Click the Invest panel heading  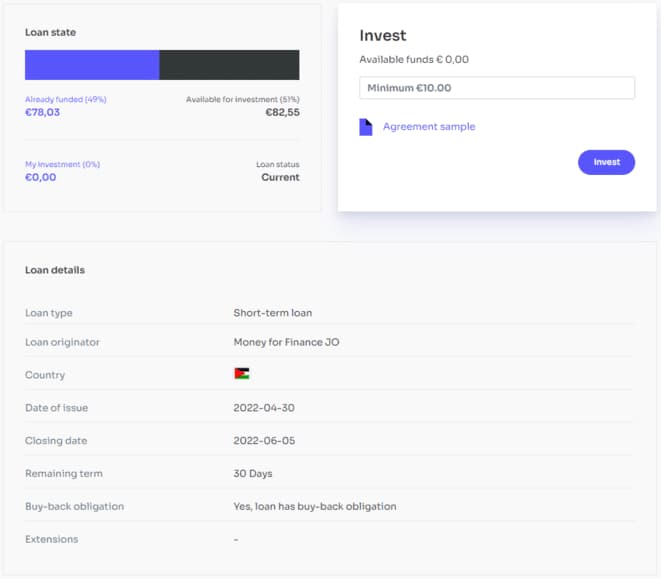(x=383, y=35)
